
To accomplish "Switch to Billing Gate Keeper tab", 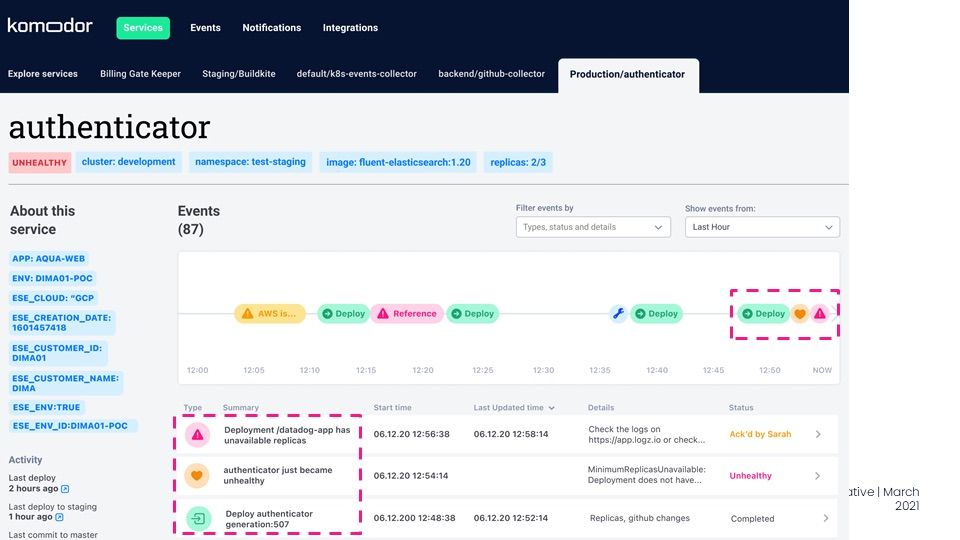I will pos(140,73).
